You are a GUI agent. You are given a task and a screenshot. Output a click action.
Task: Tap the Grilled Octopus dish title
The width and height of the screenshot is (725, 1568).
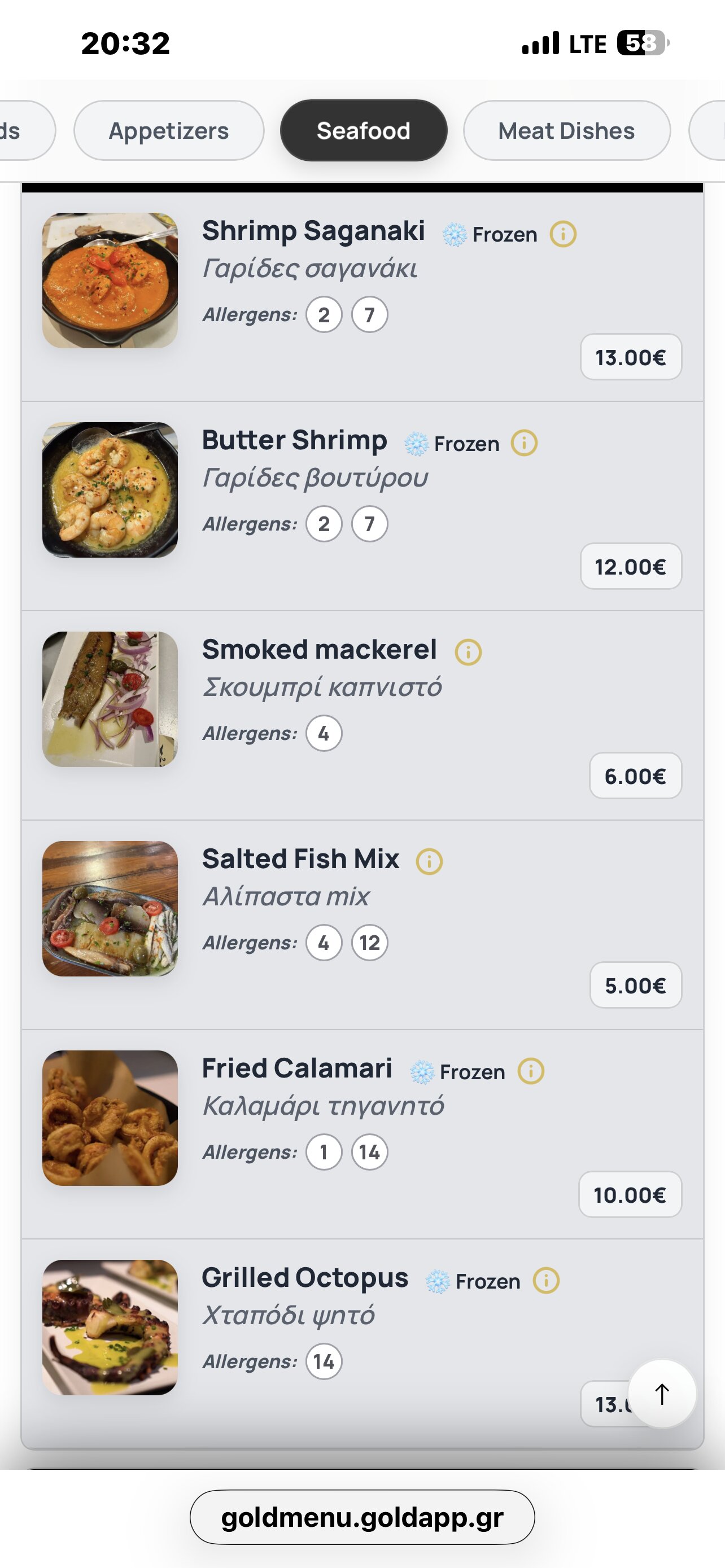(x=305, y=1277)
